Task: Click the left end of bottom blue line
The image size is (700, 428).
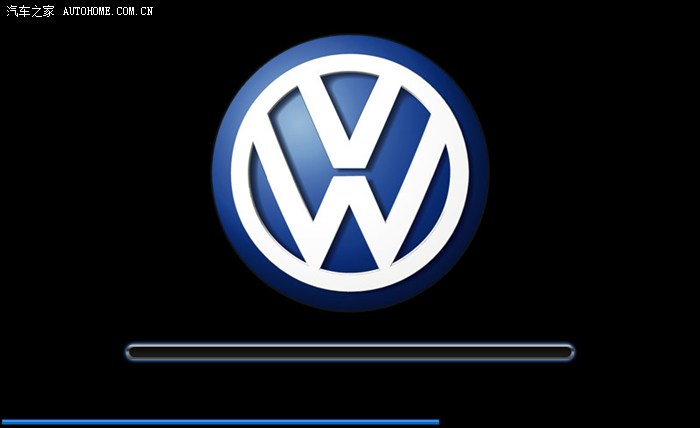Action: point(4,422)
